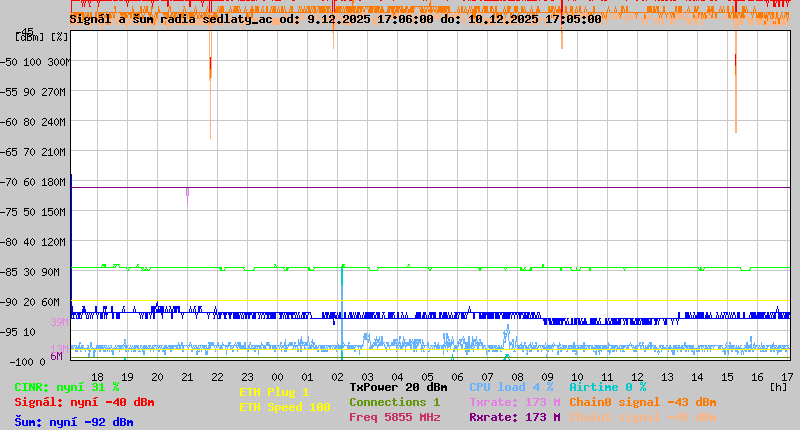Viewport: 800px width, 430px height.
Task: Select the ETH Speed 100 label
Action: pos(285,407)
